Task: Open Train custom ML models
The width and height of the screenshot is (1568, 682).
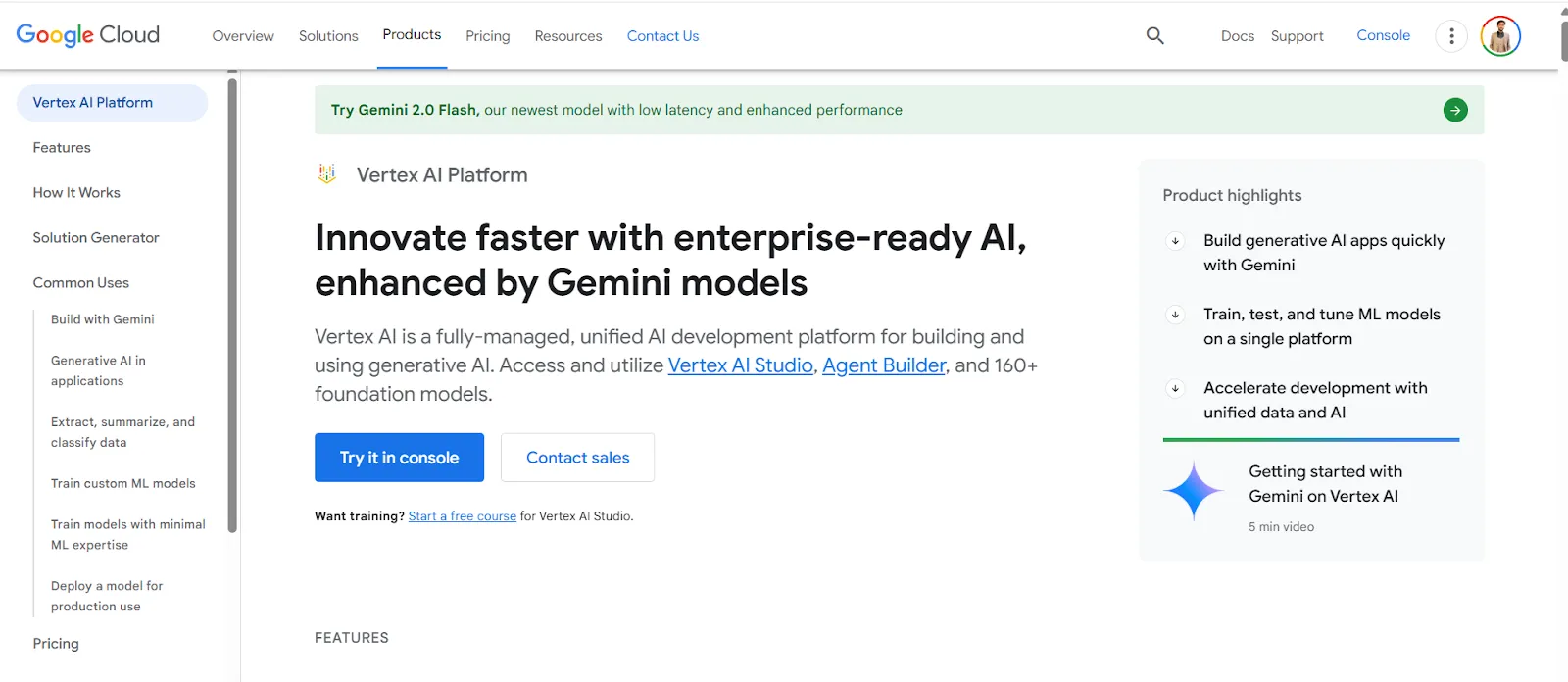Action: (x=123, y=483)
